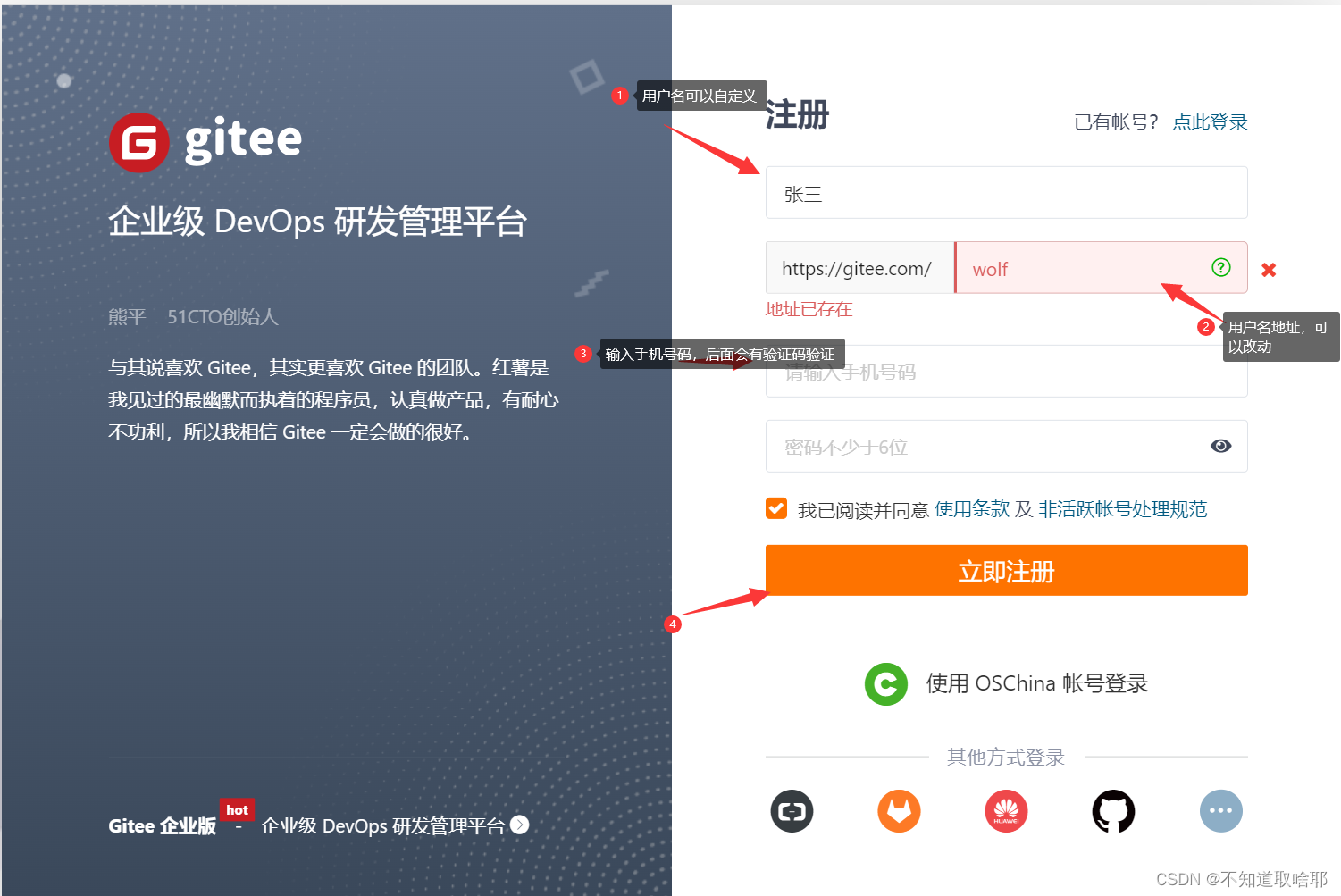Click the green help question-mark icon
Image resolution: width=1341 pixels, height=896 pixels.
[x=1220, y=267]
